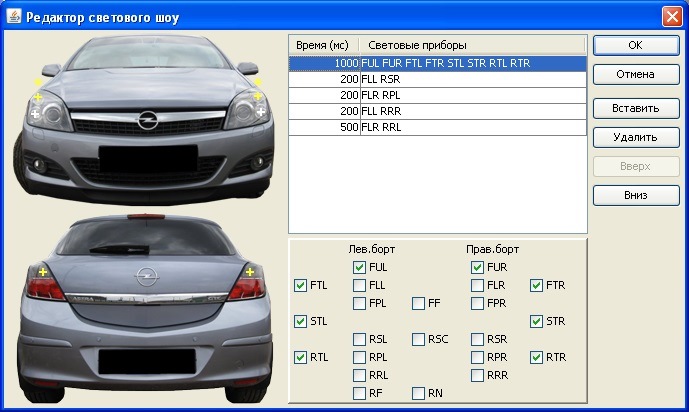
Task: Enable the FLR checkbox
Action: tap(477, 285)
